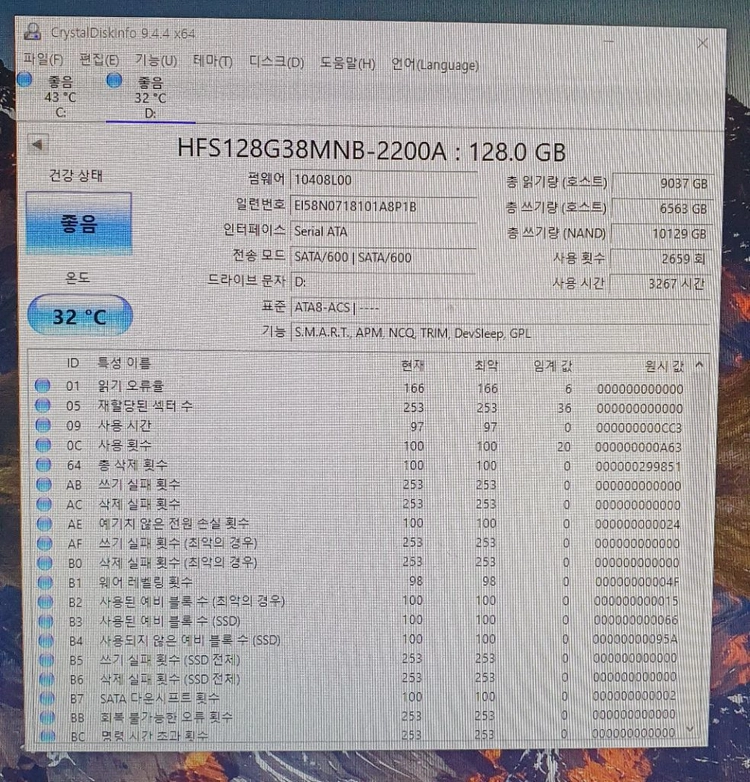This screenshot has height=782, width=750.
Task: Close the CrystalDiskInfo window
Action: [702, 43]
